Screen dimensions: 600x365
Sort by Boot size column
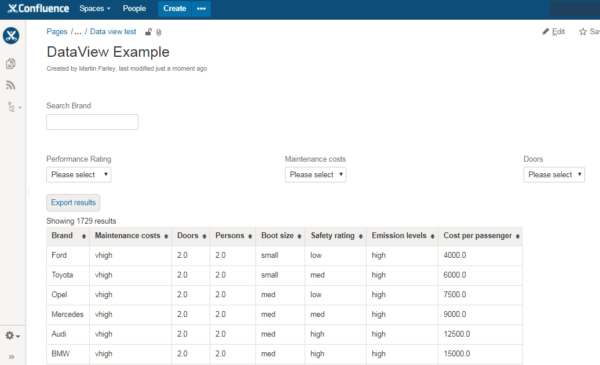tap(280, 236)
